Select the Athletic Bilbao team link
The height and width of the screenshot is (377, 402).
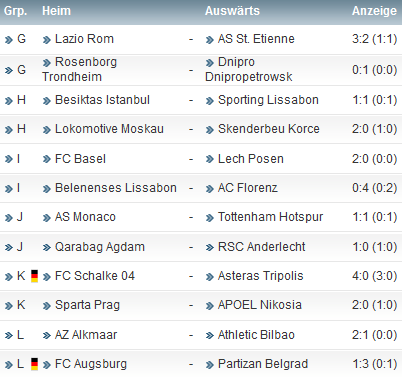256,335
